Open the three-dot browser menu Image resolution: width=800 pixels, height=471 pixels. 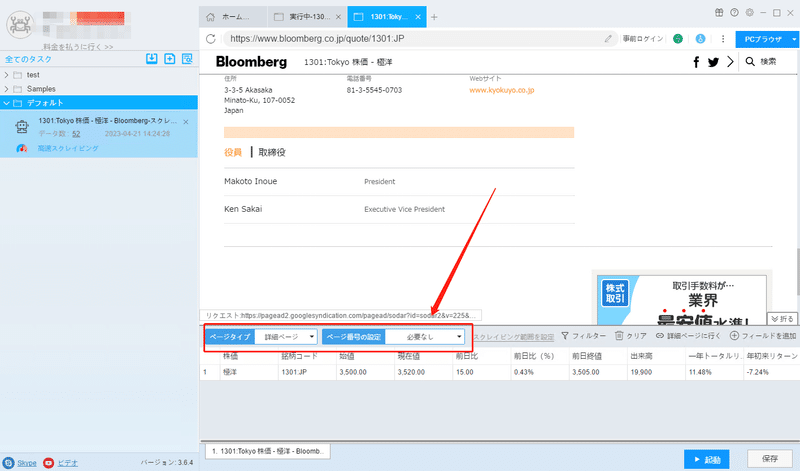point(723,39)
